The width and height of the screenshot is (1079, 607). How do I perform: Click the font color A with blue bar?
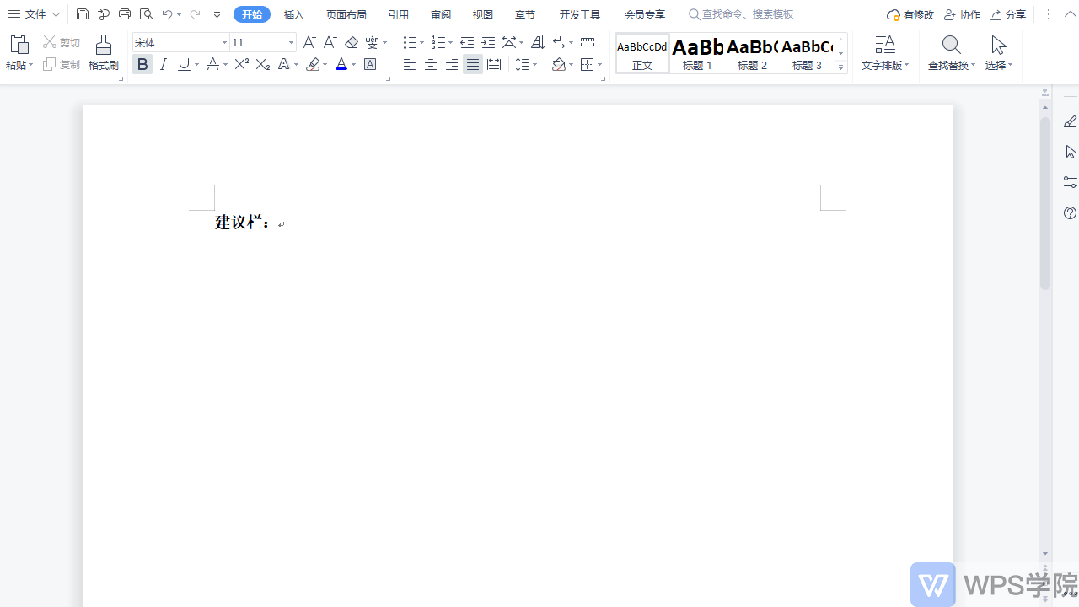tap(341, 64)
